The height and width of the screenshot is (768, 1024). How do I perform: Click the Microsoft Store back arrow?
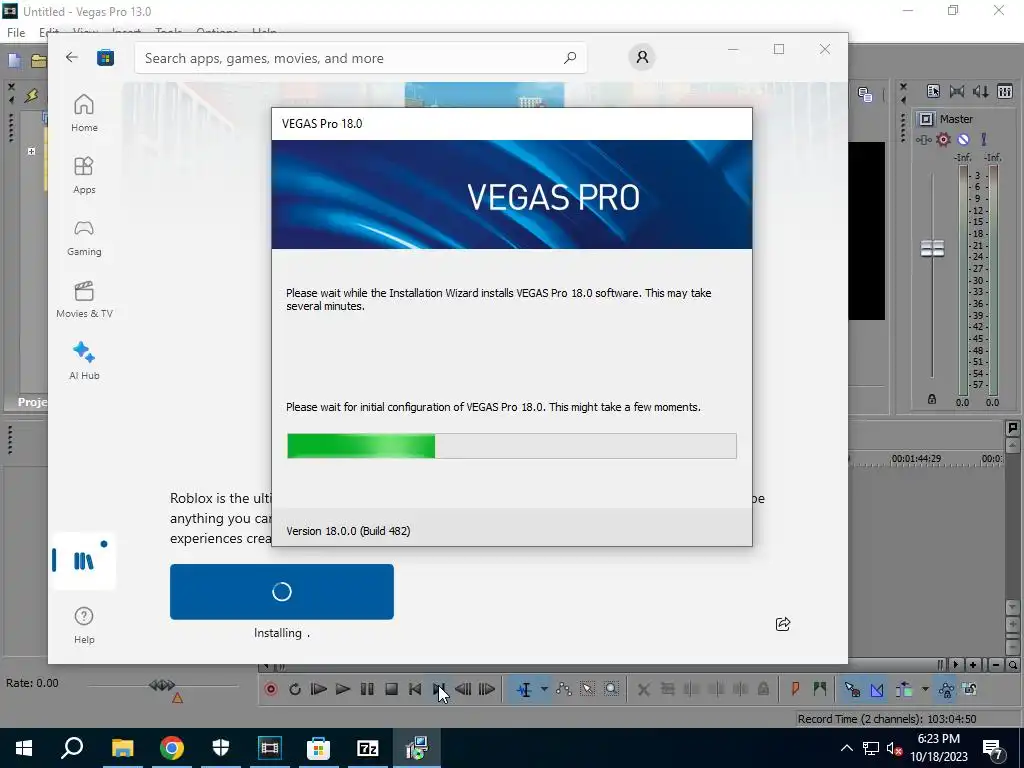72,57
